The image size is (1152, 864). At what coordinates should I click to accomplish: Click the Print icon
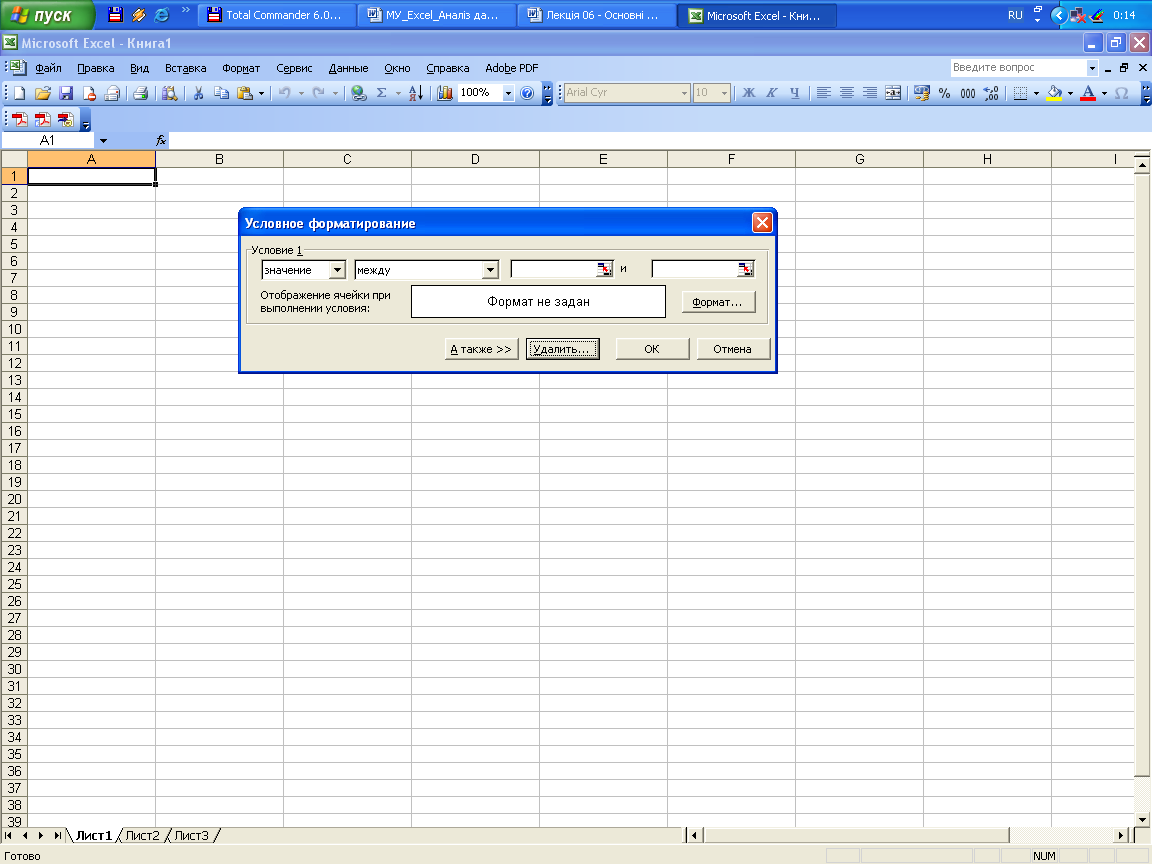coord(141,93)
